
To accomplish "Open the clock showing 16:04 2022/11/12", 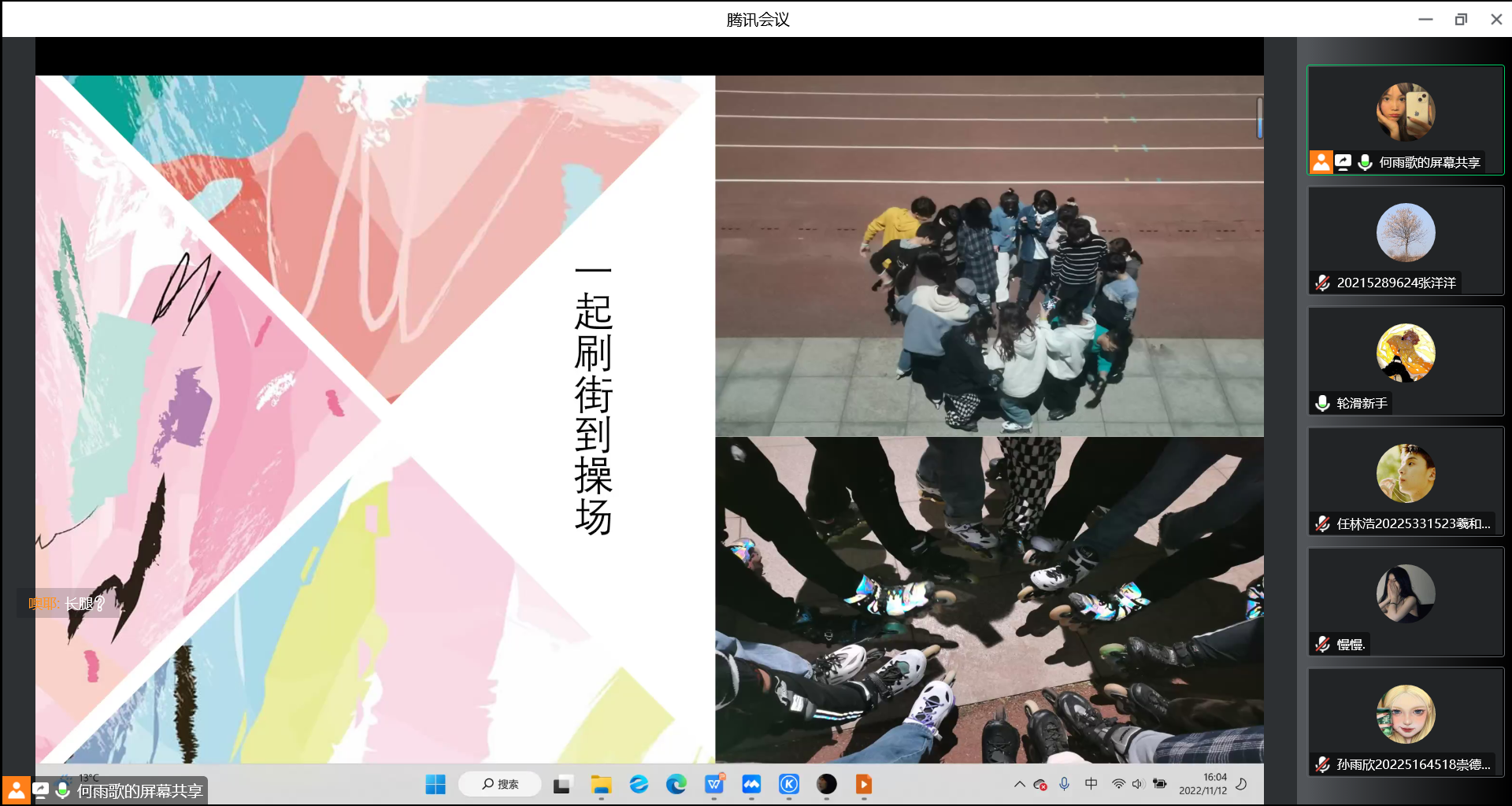I will (1203, 784).
